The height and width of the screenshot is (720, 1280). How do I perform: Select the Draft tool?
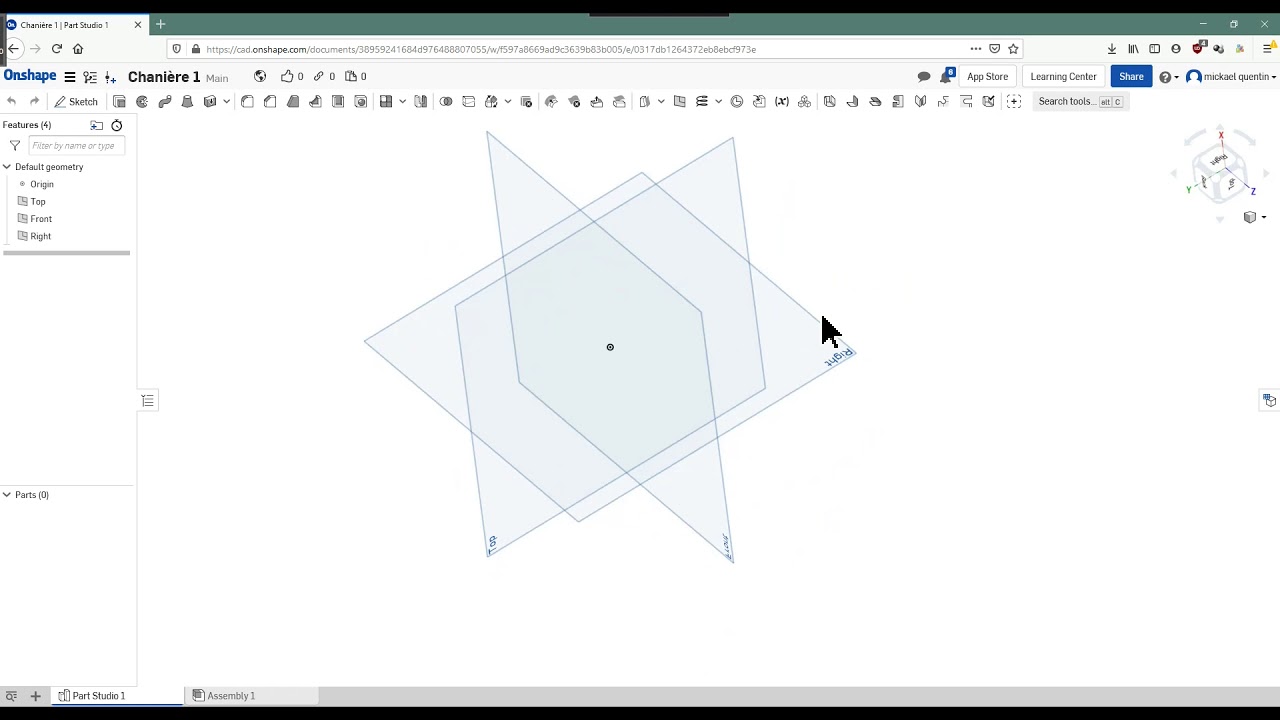293,101
